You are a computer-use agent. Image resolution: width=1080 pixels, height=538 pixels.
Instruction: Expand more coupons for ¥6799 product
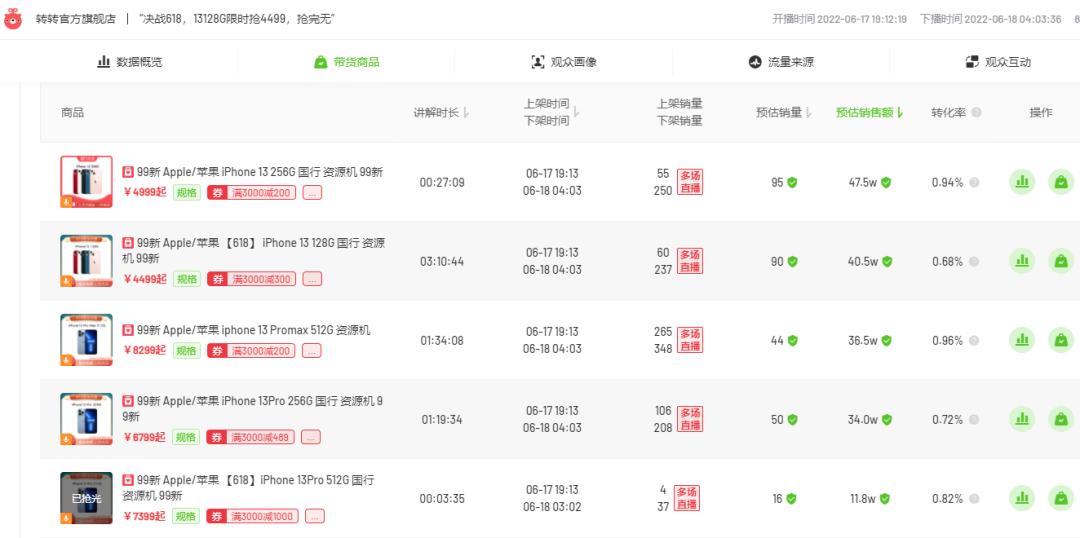coord(311,437)
